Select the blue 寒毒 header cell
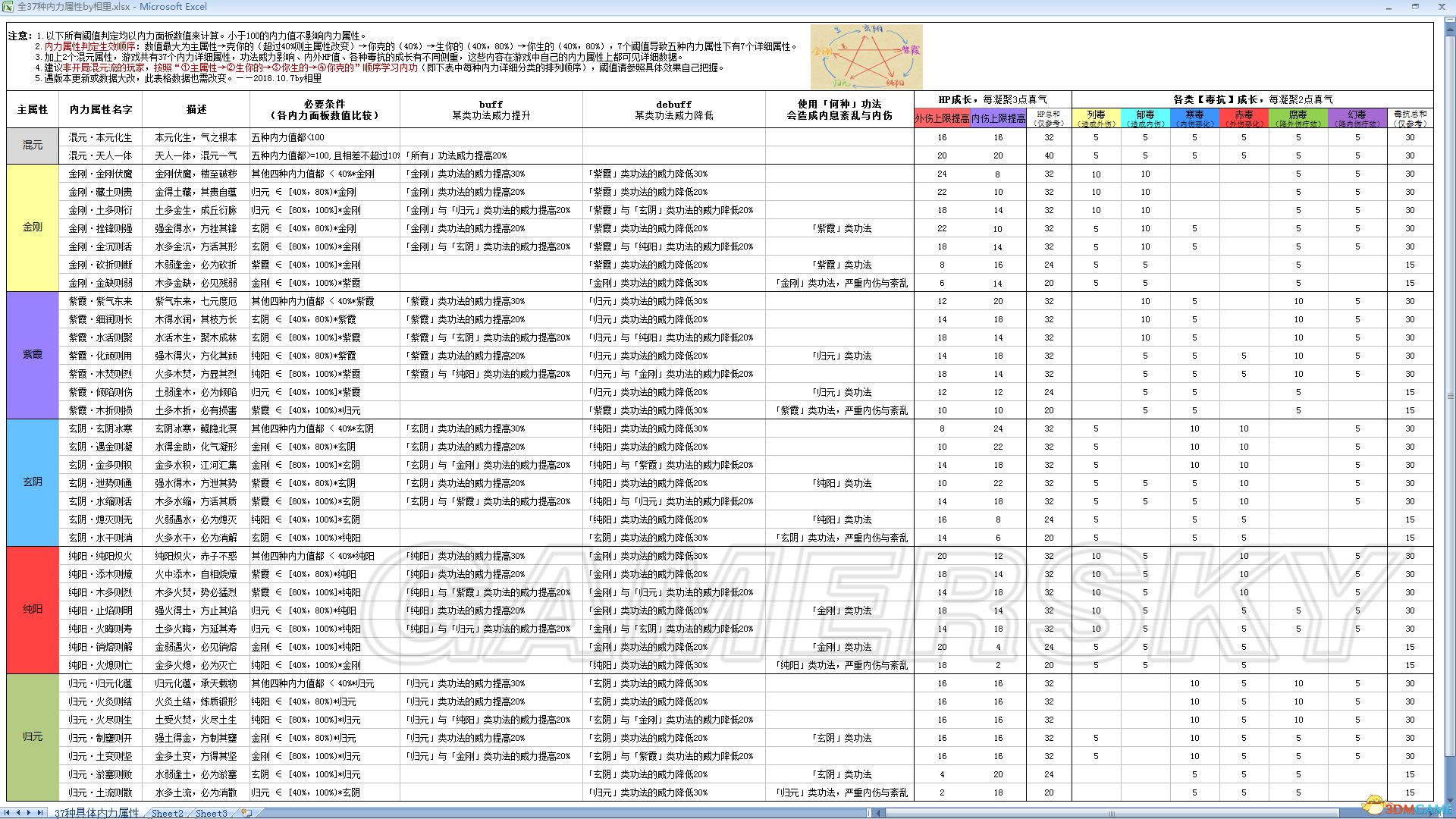The width and height of the screenshot is (1456, 819). click(1194, 118)
